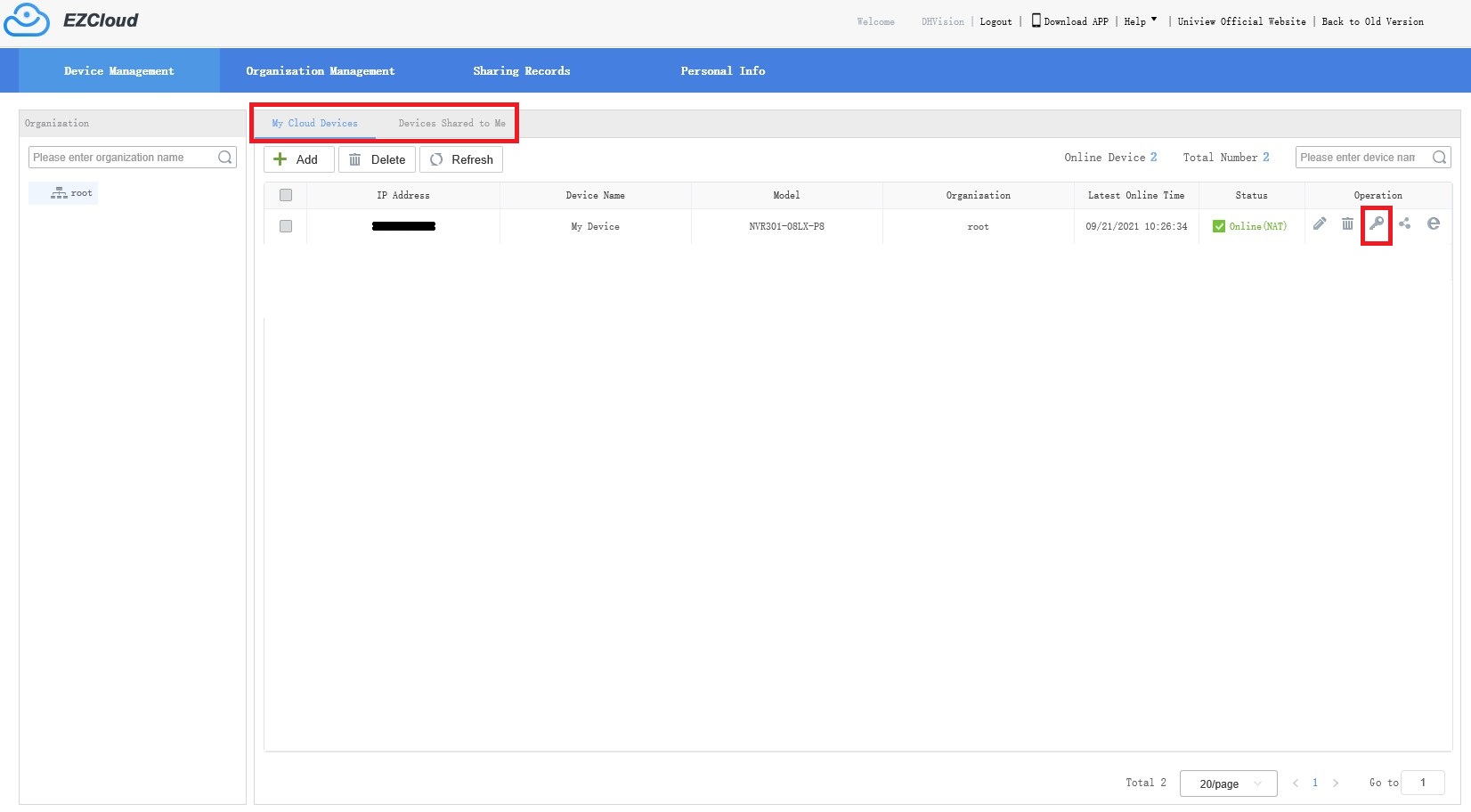Click the Delete button
Viewport: 1471px width, 812px height.
(377, 159)
